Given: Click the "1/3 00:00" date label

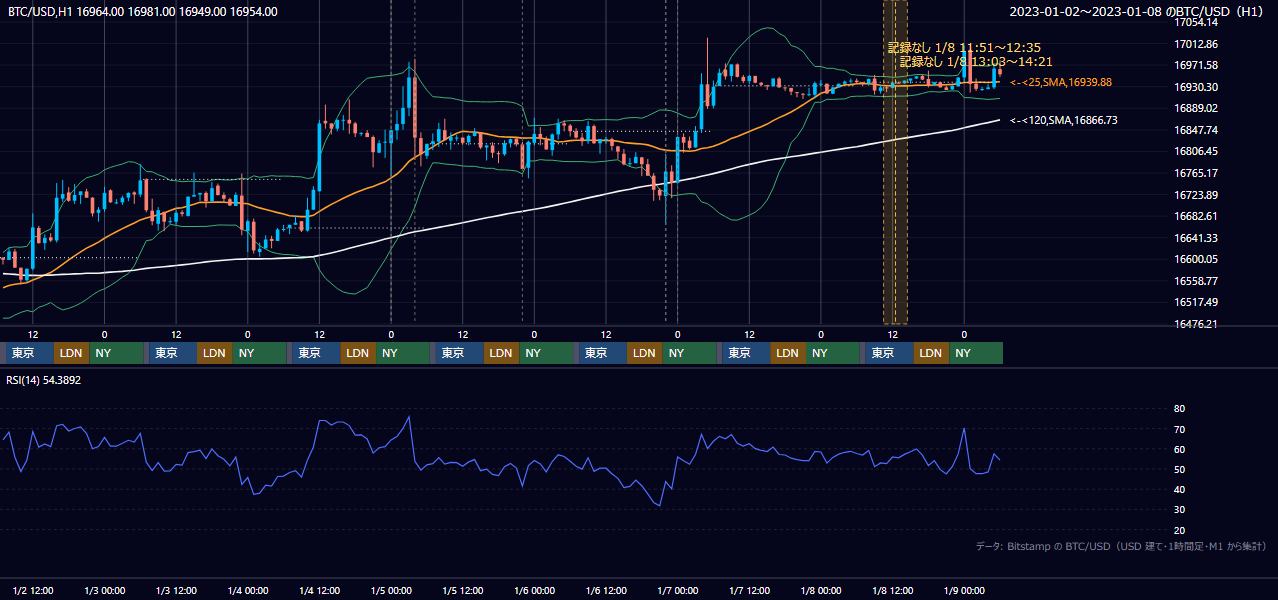Looking at the screenshot, I should [x=104, y=590].
